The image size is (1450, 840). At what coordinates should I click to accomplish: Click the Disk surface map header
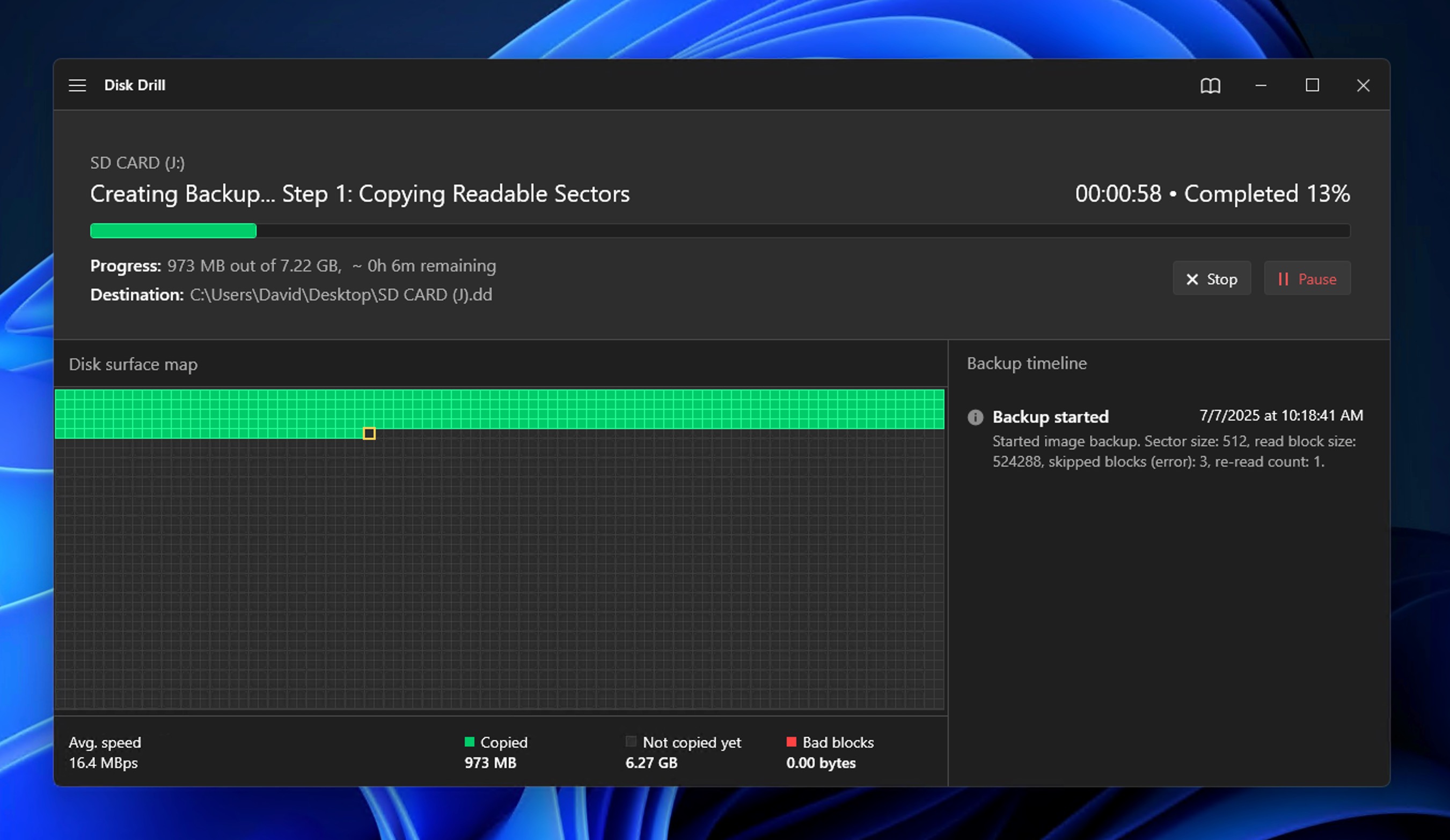coord(133,364)
